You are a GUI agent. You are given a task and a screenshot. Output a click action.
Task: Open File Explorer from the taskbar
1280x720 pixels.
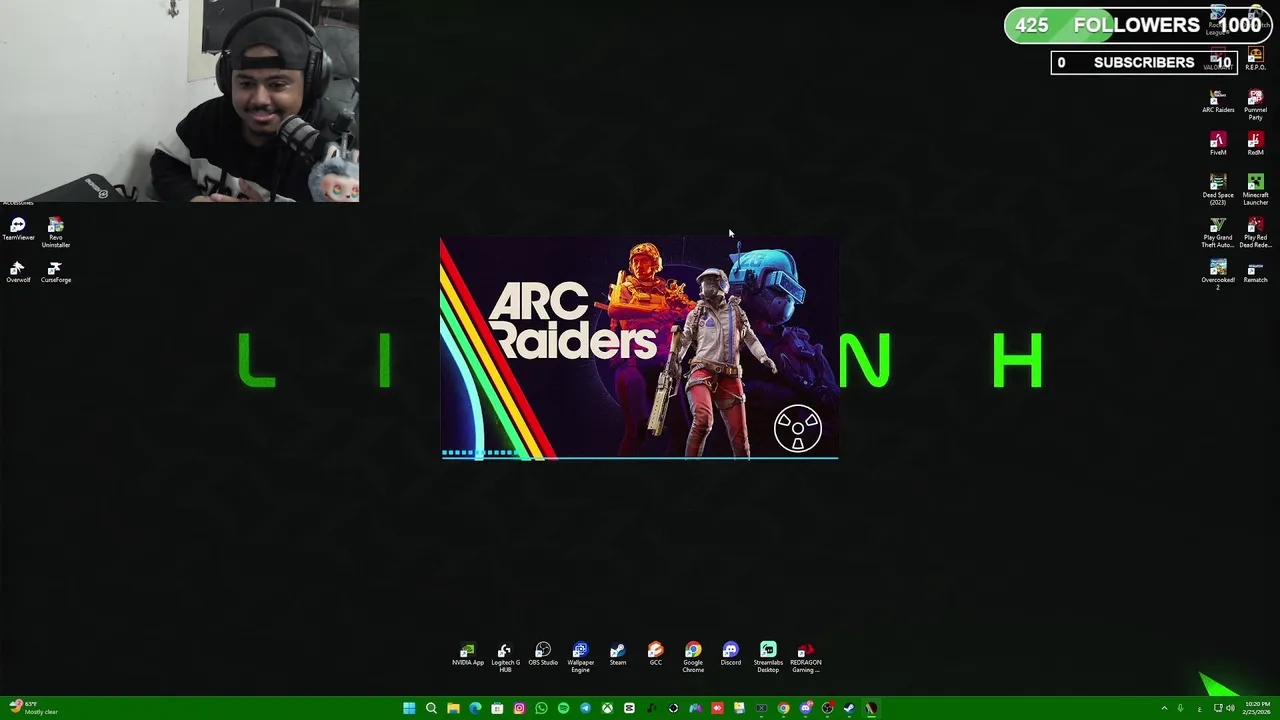[453, 708]
